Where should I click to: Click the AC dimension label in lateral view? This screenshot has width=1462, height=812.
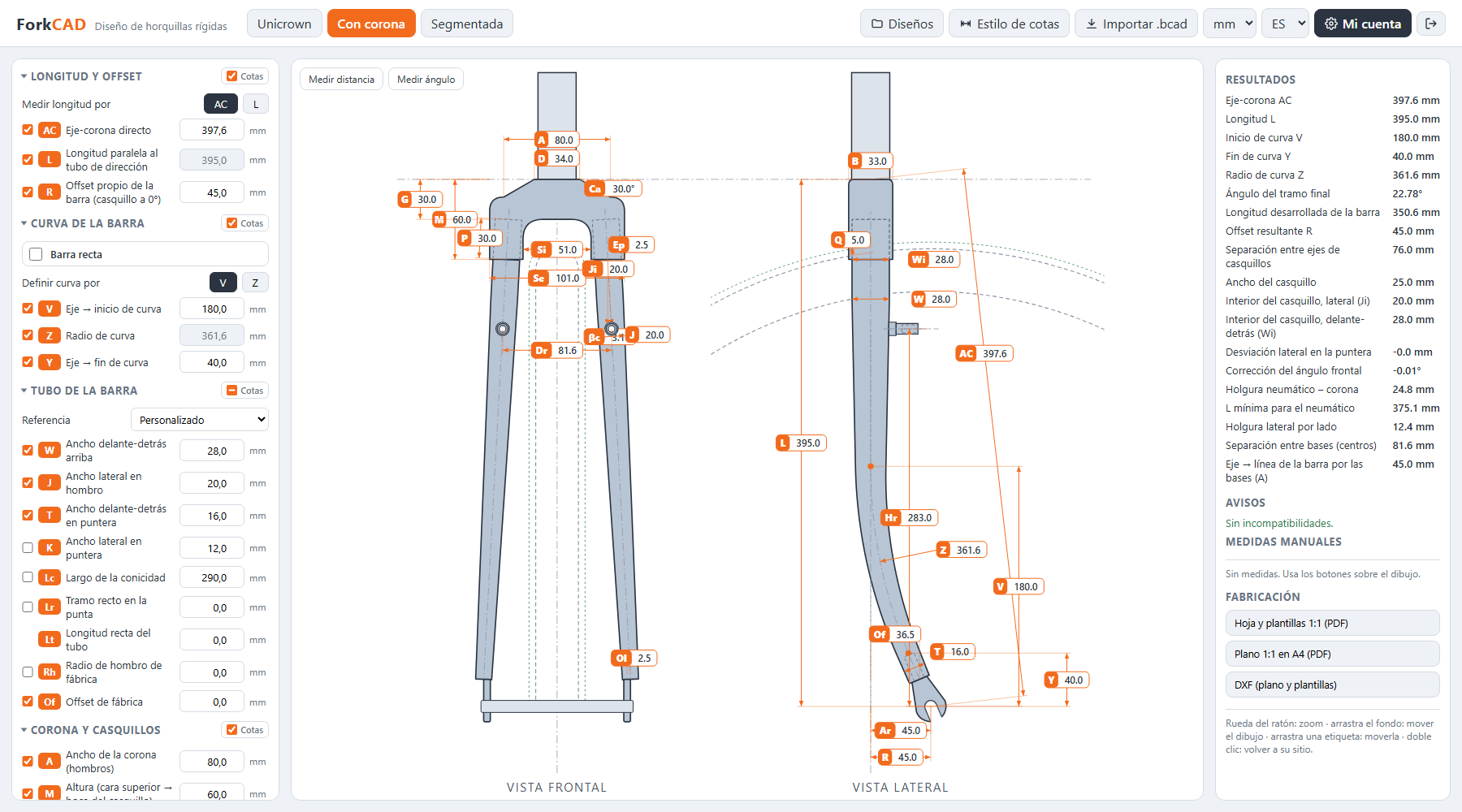[x=984, y=353]
